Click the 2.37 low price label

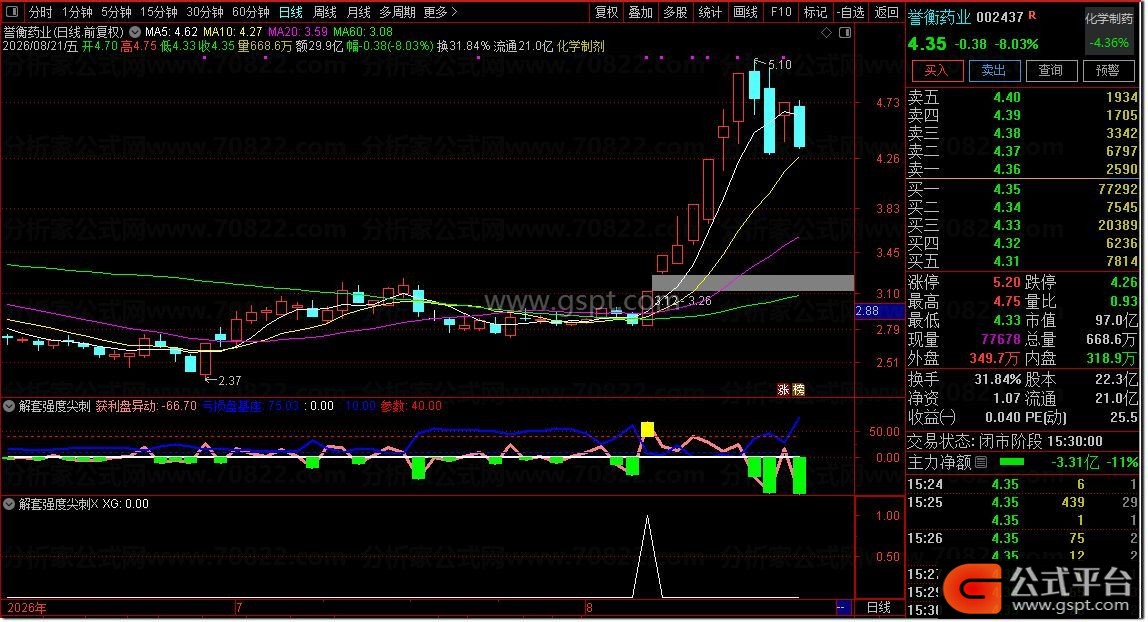(229, 381)
